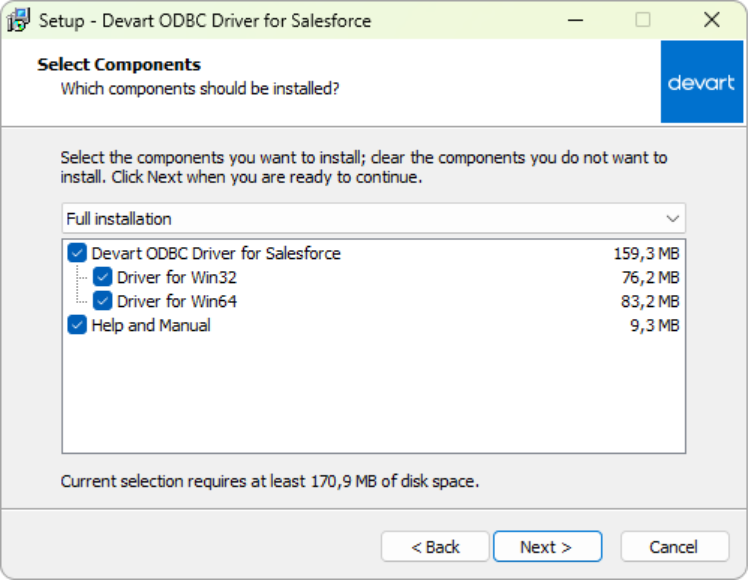Uncheck Devart ODBC Driver for Salesforce checkbox
The height and width of the screenshot is (580, 748).
(77, 254)
